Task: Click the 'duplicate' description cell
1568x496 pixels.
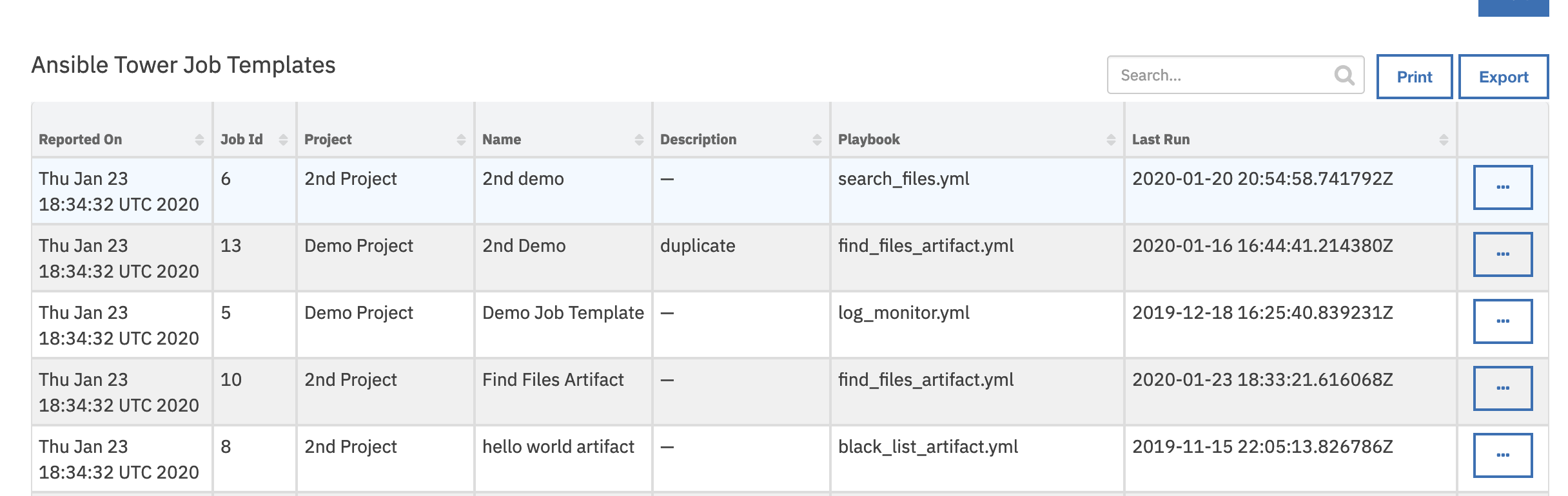Action: 741,258
